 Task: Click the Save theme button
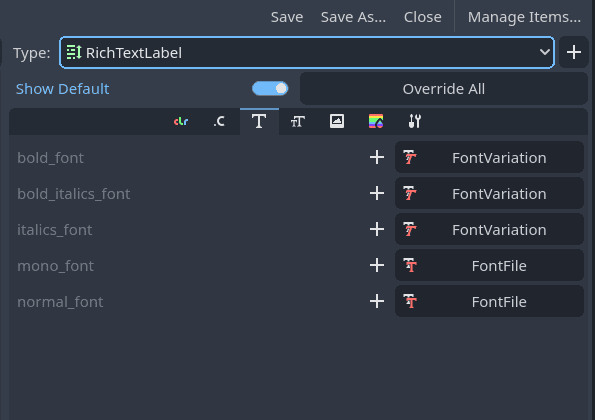click(x=287, y=17)
